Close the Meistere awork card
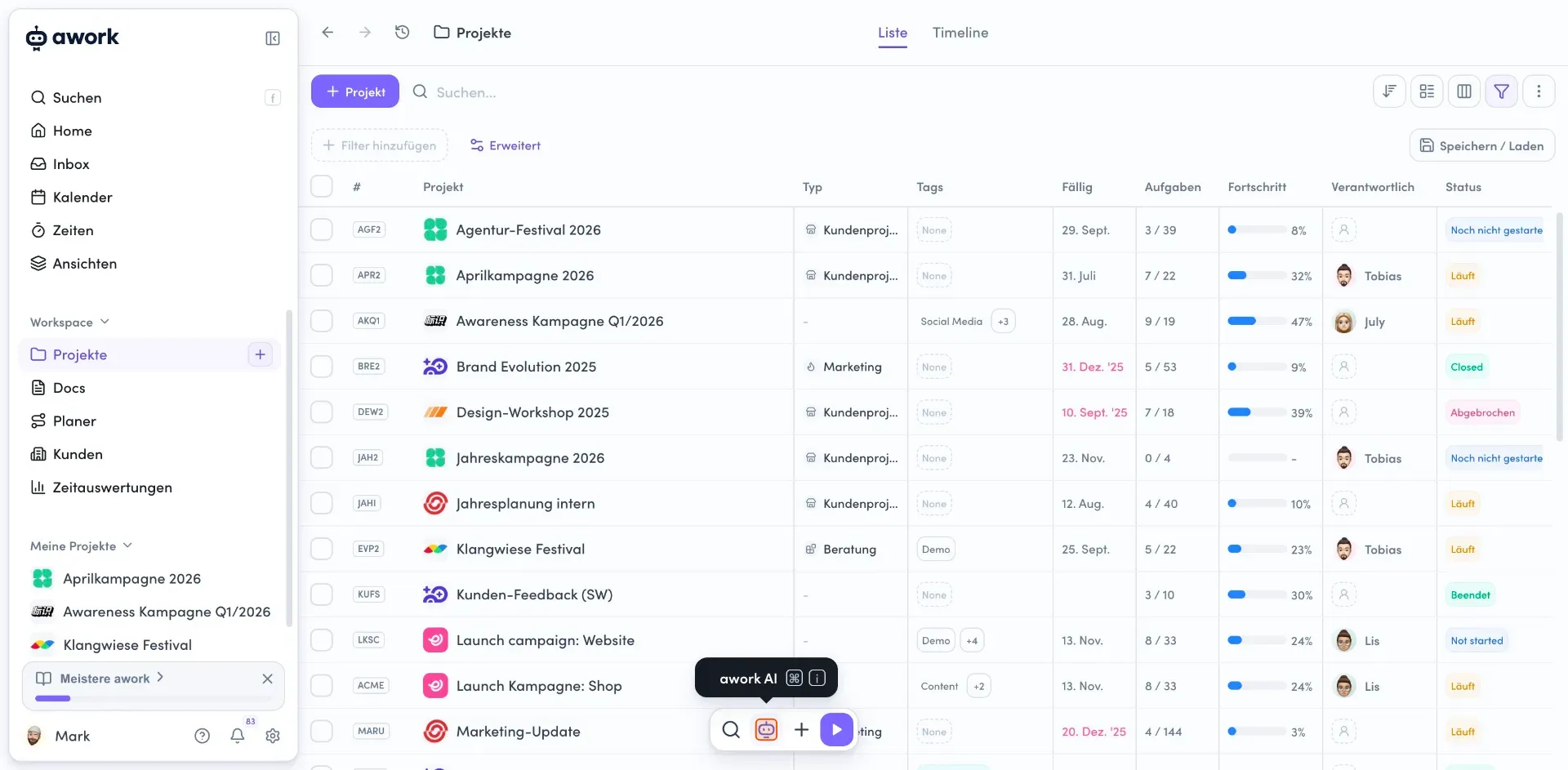Image resolution: width=1568 pixels, height=770 pixels. 267,679
